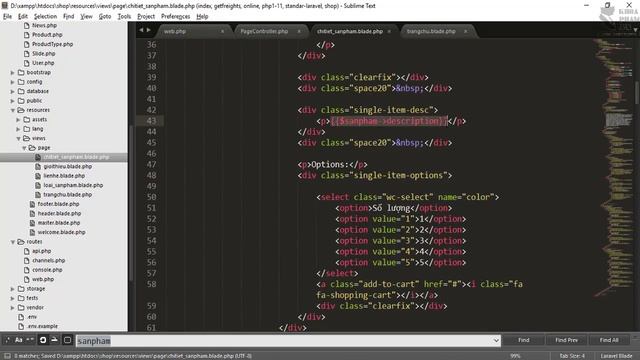Open the Project menu
640x360 pixels.
click(x=146, y=16)
